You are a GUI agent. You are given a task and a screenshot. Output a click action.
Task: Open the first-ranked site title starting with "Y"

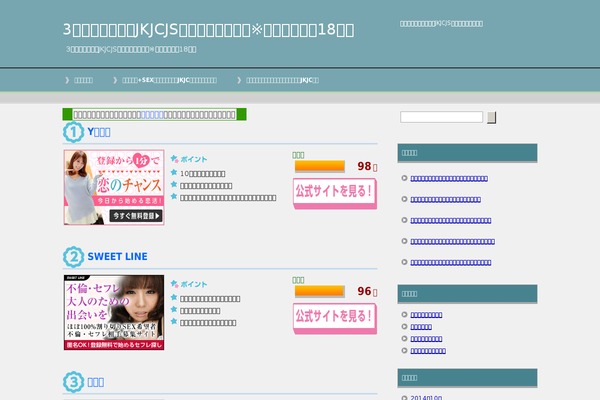(99, 132)
